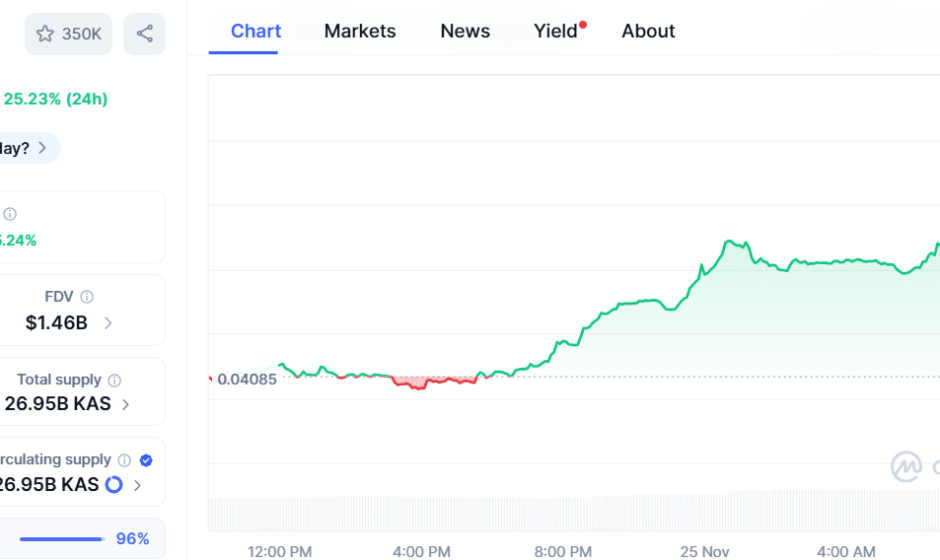
Task: Click the 0.04085 price label on chart
Action: 247,379
